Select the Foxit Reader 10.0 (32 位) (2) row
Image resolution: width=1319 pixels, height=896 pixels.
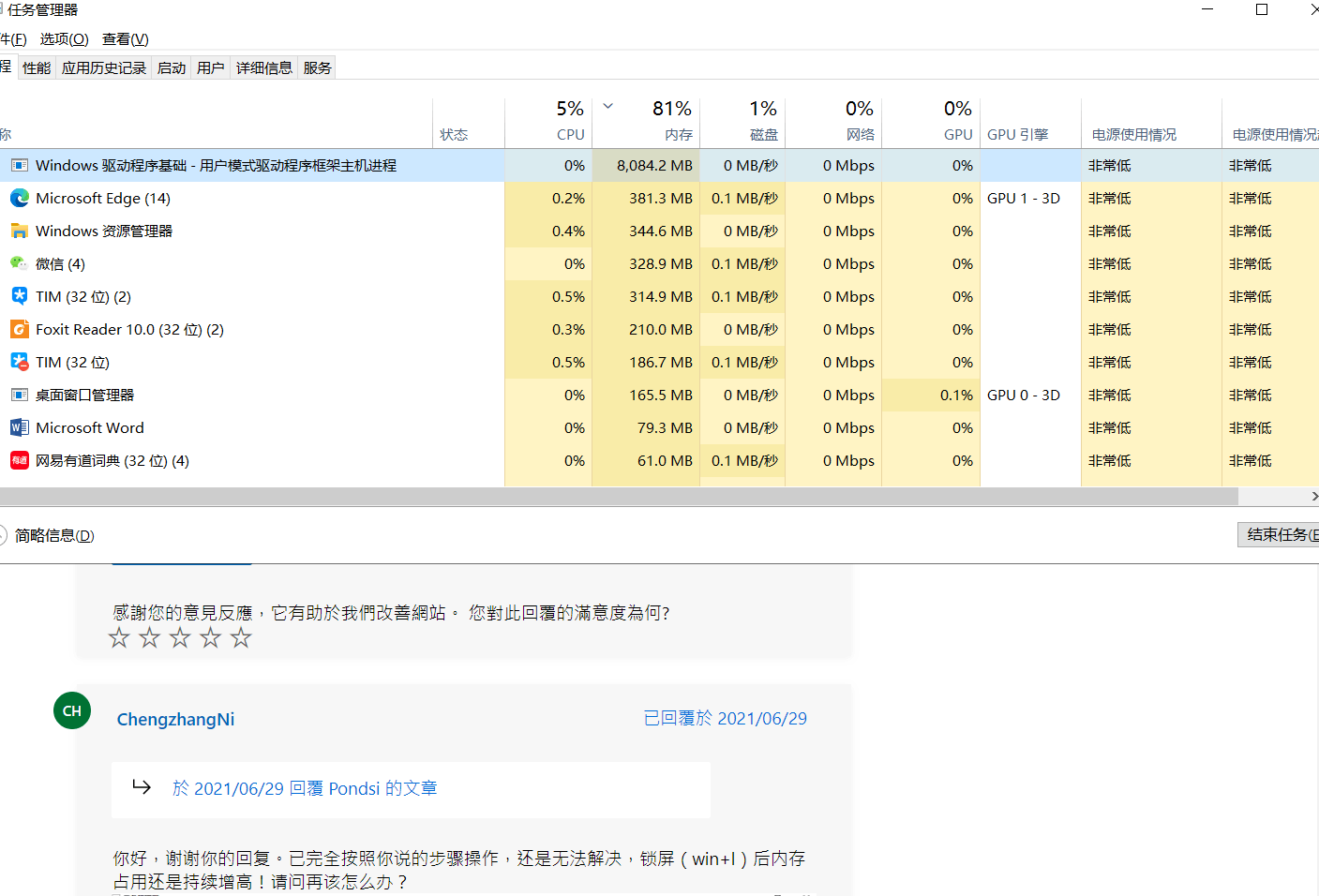tap(659, 330)
